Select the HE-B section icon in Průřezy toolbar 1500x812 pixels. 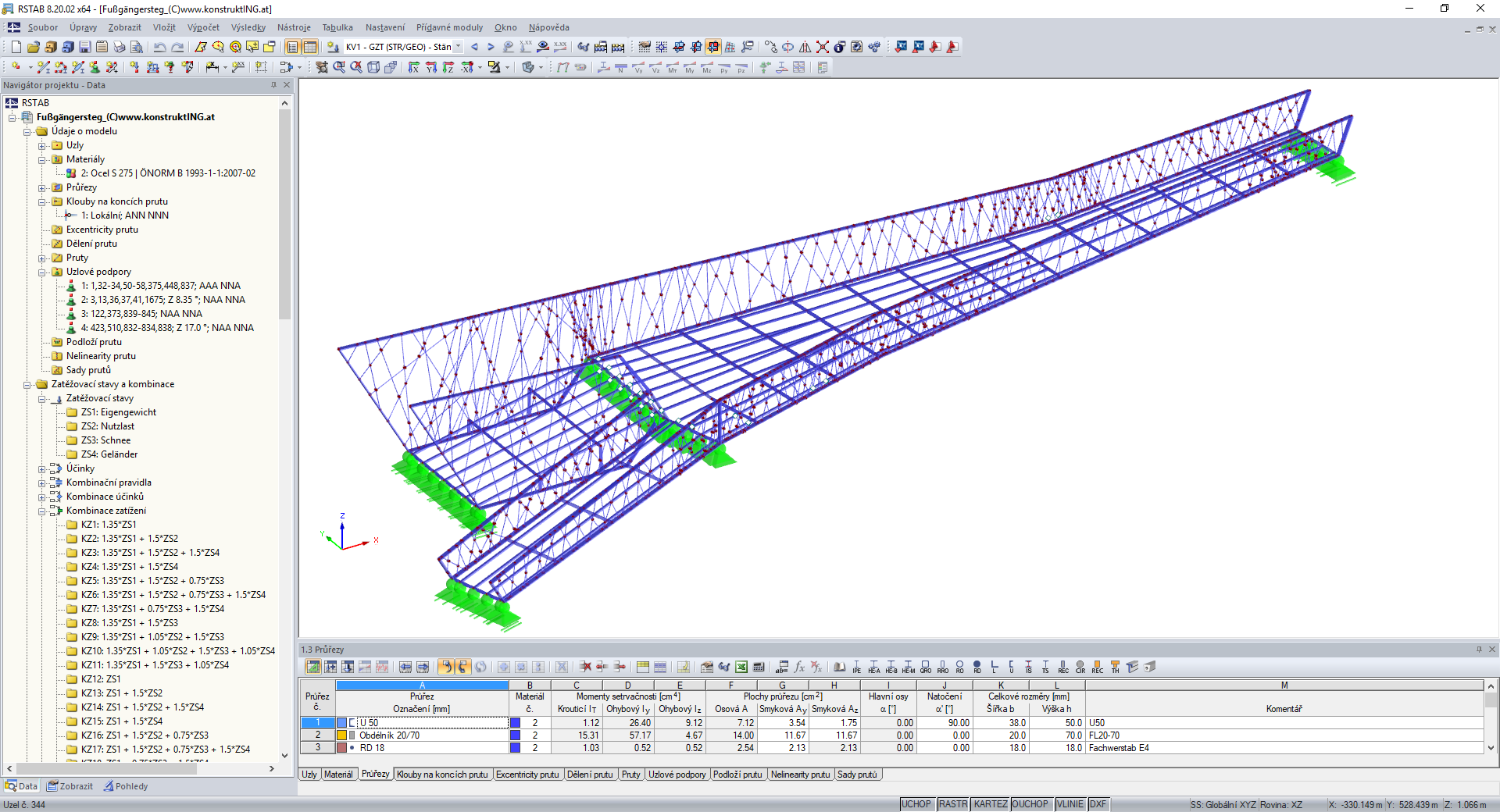click(x=890, y=668)
